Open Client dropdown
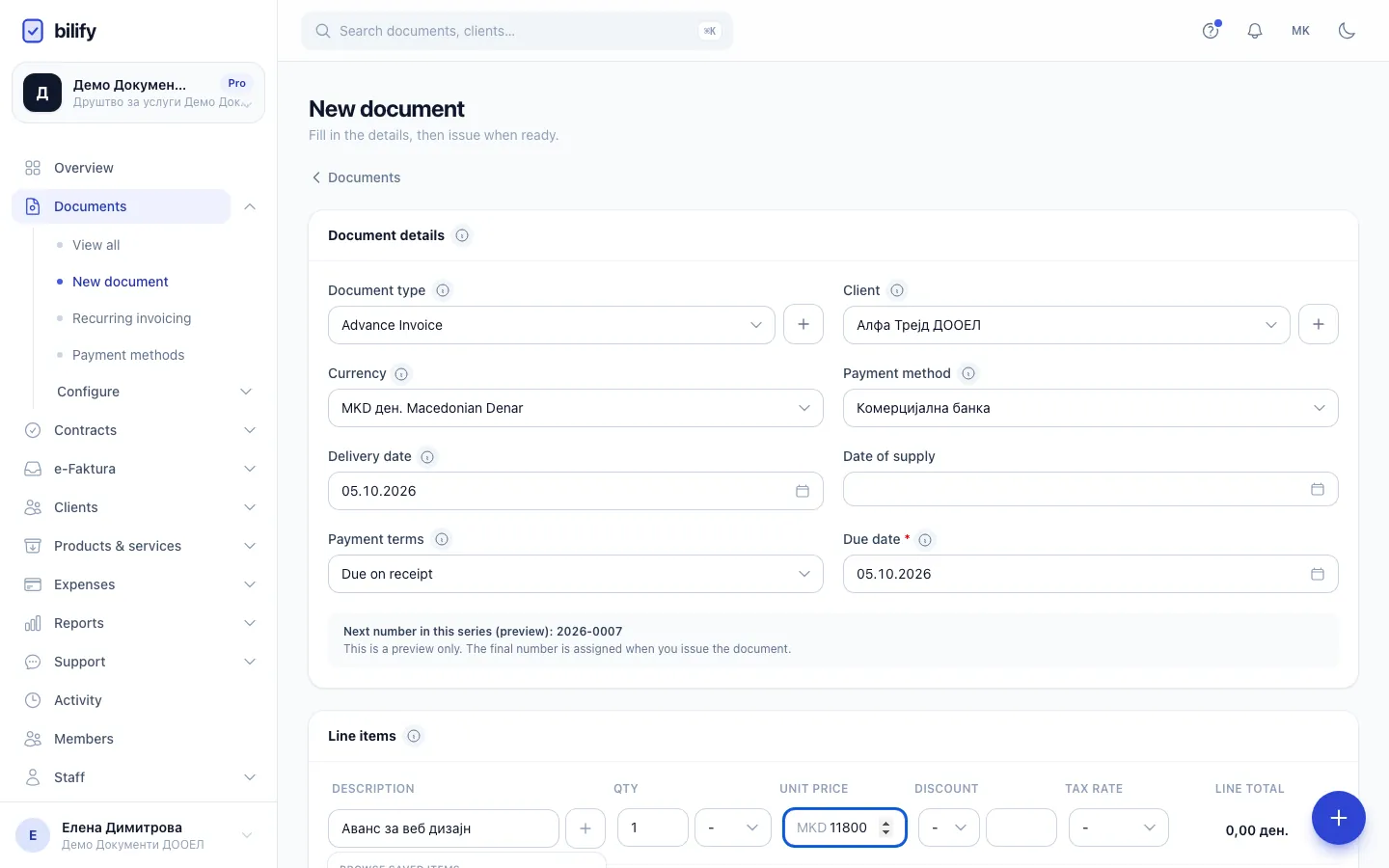Screen dimensions: 1389x868 coord(1067,325)
